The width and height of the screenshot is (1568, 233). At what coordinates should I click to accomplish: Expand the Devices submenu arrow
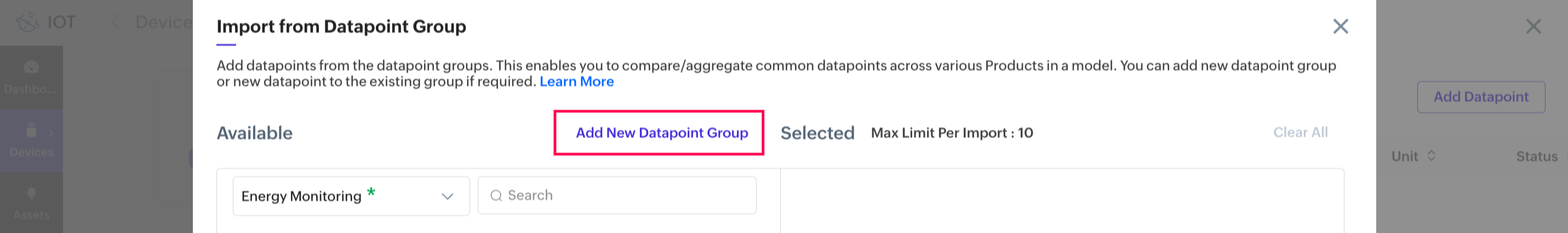pyautogui.click(x=51, y=132)
